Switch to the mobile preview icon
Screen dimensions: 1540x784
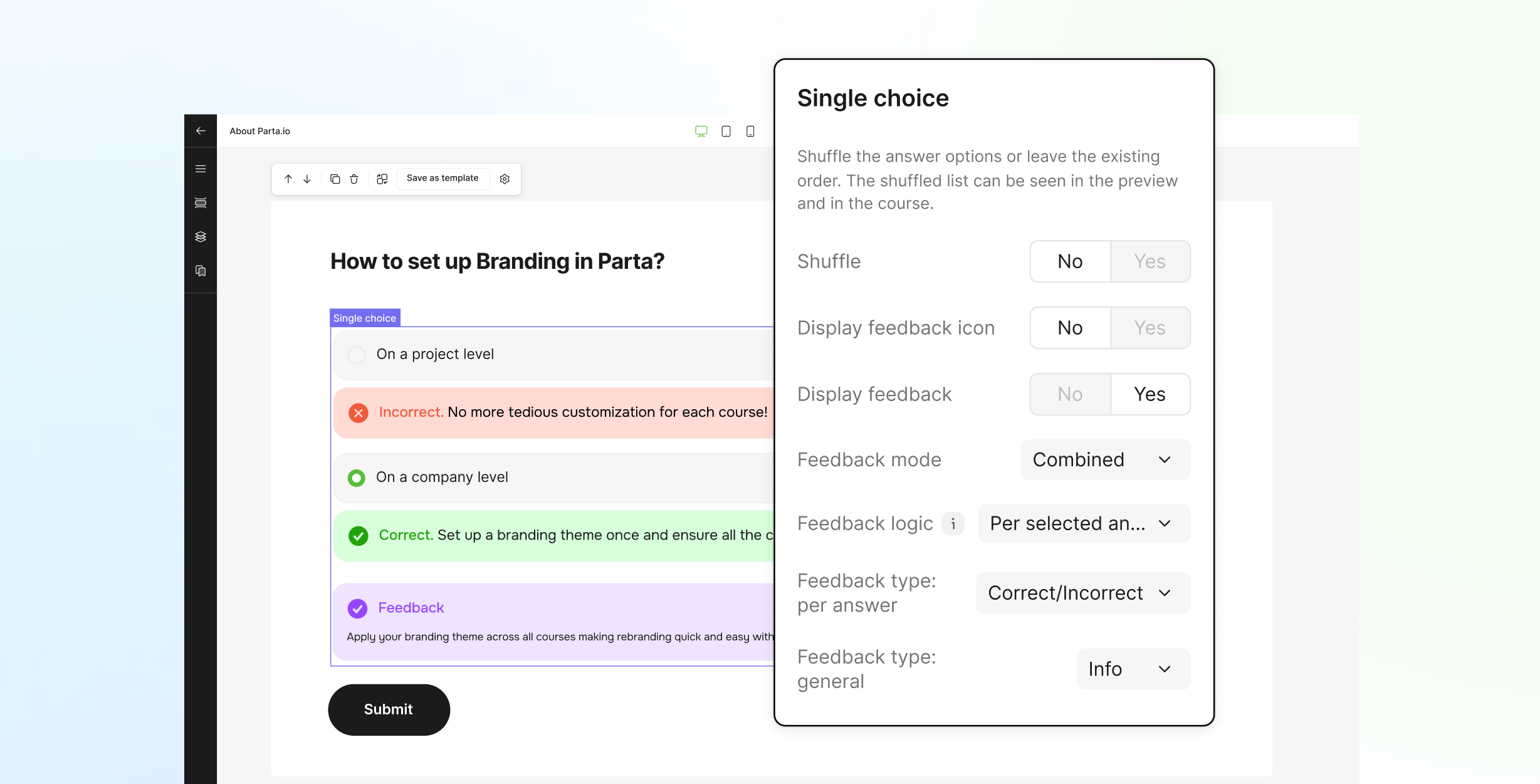(x=750, y=131)
